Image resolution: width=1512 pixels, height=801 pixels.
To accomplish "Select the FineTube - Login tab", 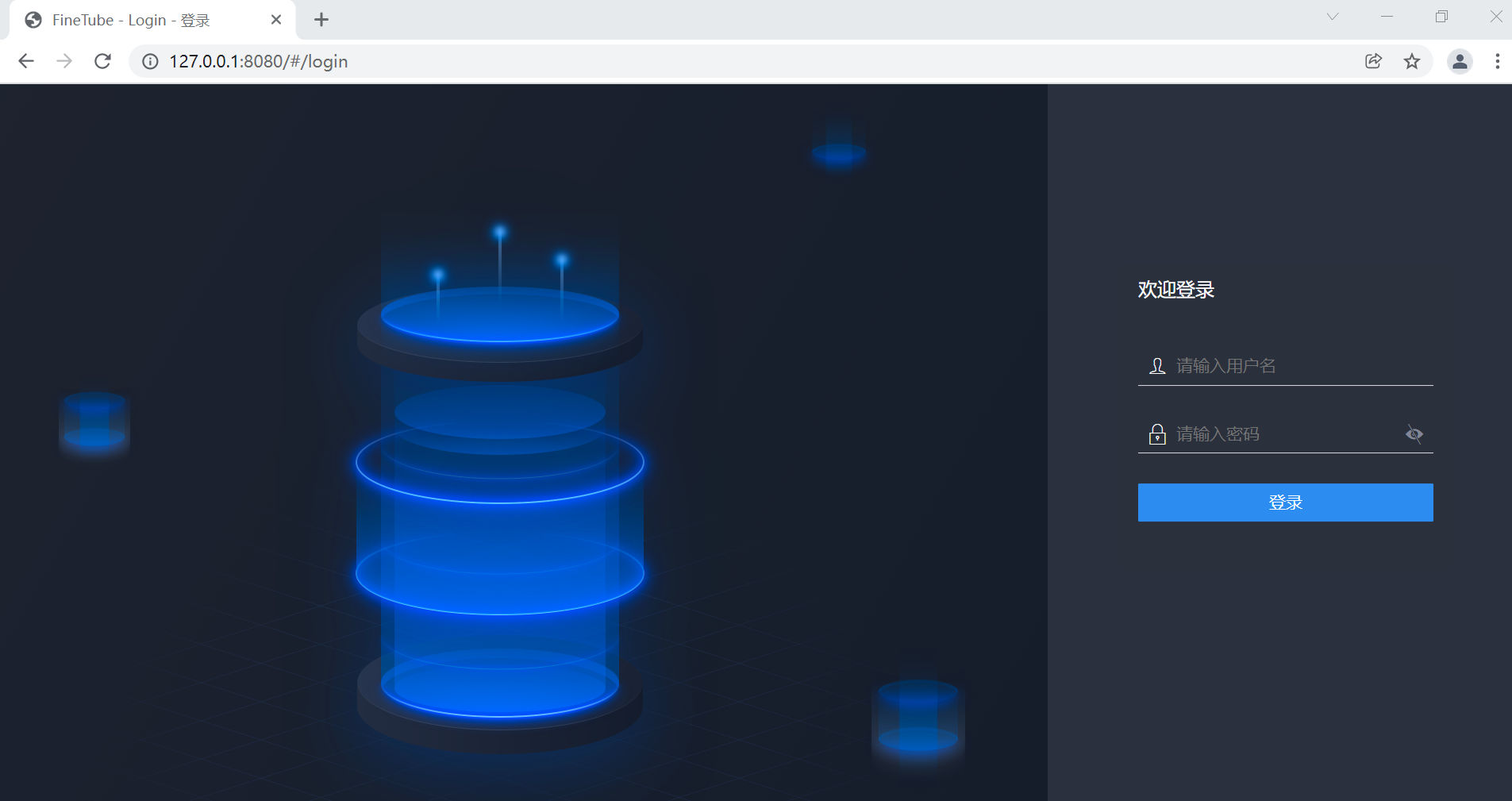I will (x=152, y=20).
